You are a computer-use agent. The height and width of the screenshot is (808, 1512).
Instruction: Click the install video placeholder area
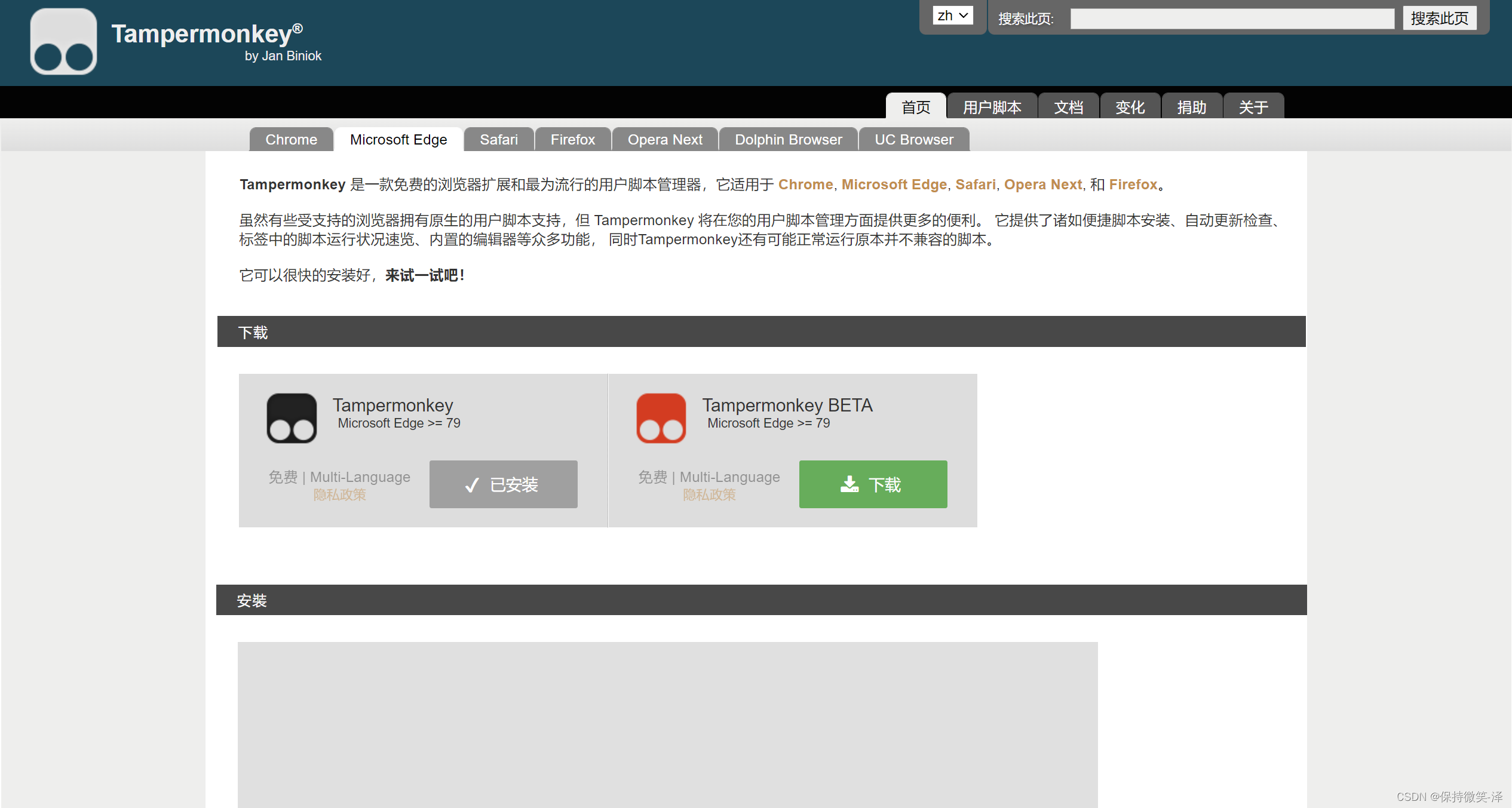coord(668,725)
